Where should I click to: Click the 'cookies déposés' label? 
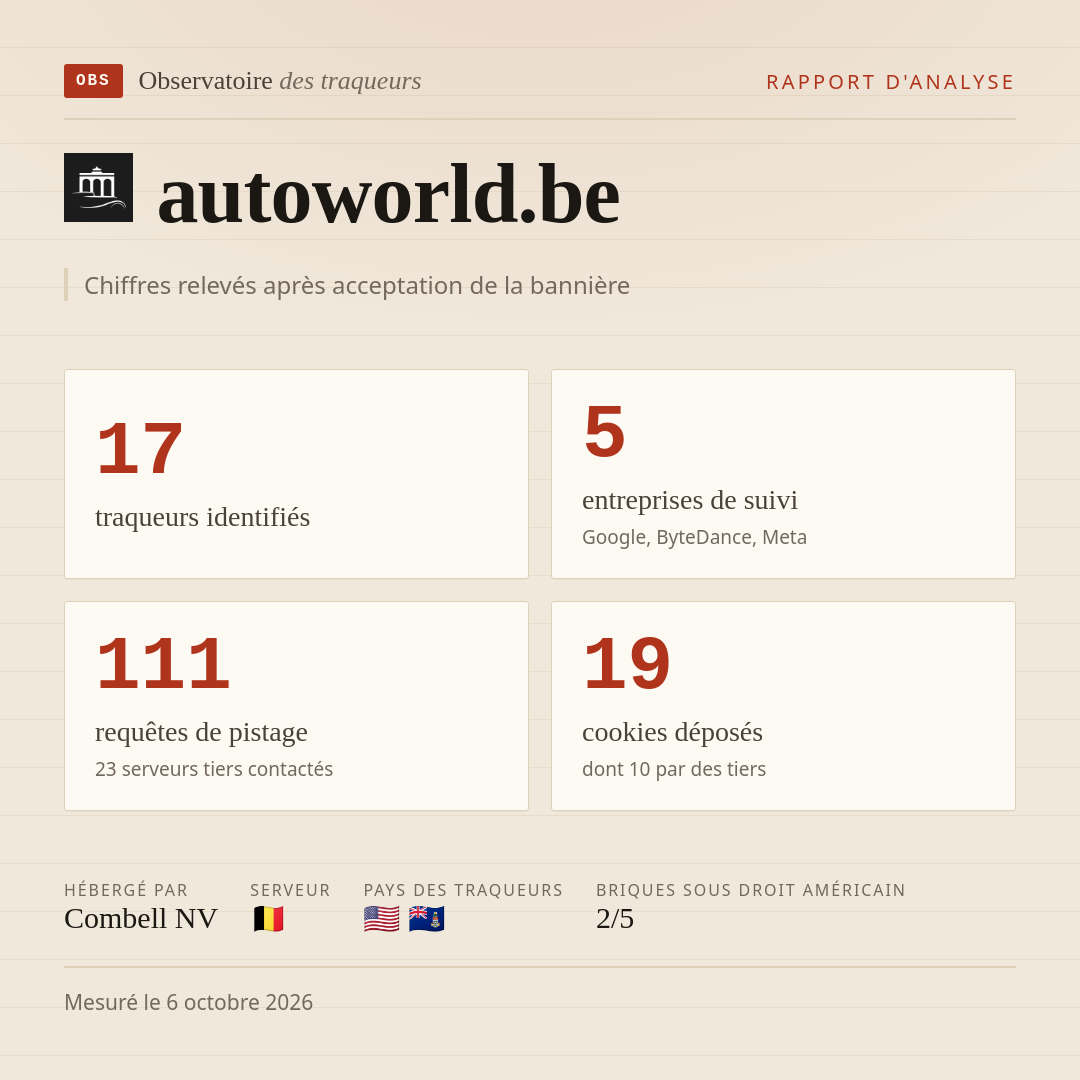click(672, 732)
